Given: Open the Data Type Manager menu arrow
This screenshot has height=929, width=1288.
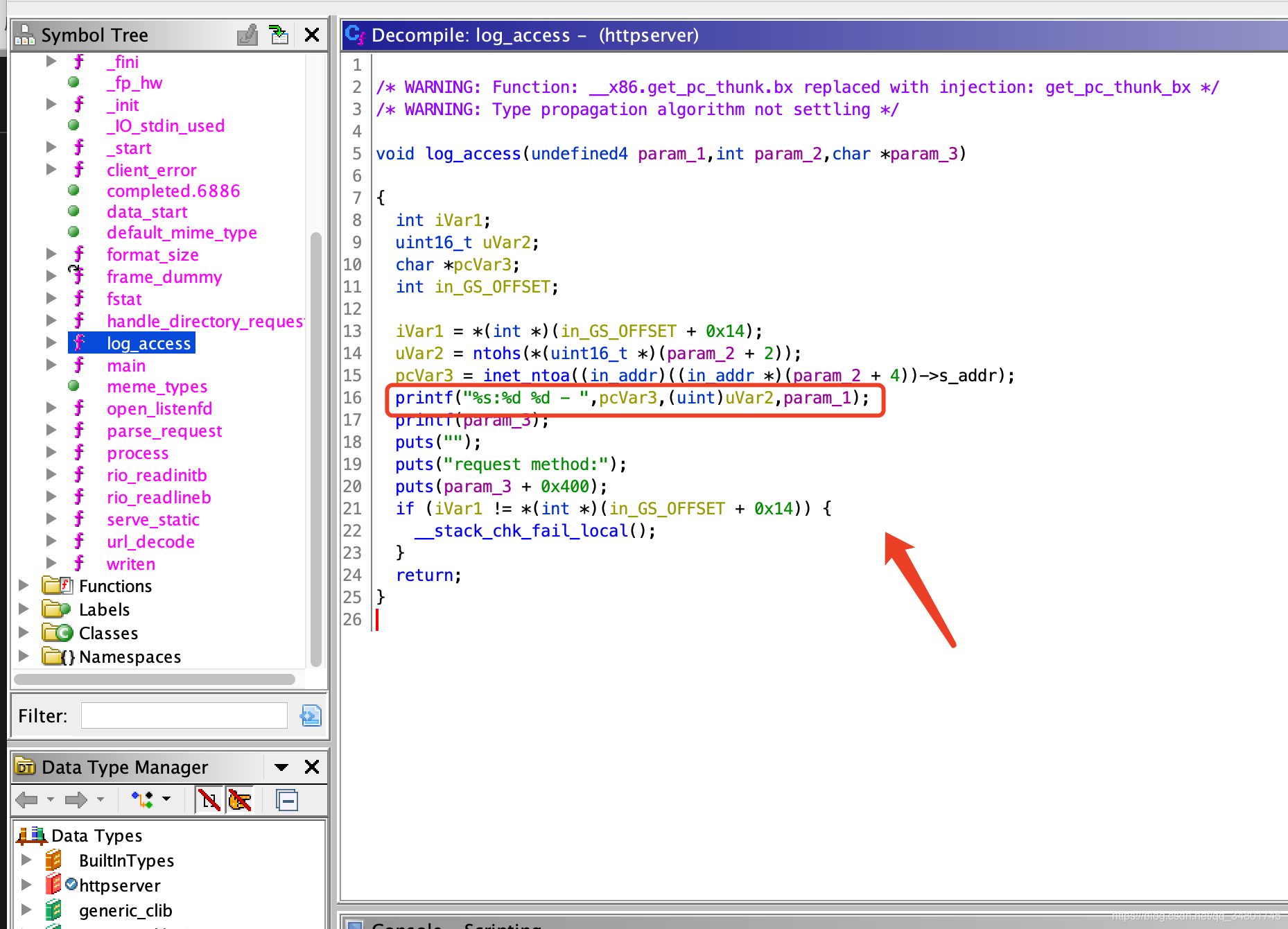Looking at the screenshot, I should pos(281,767).
